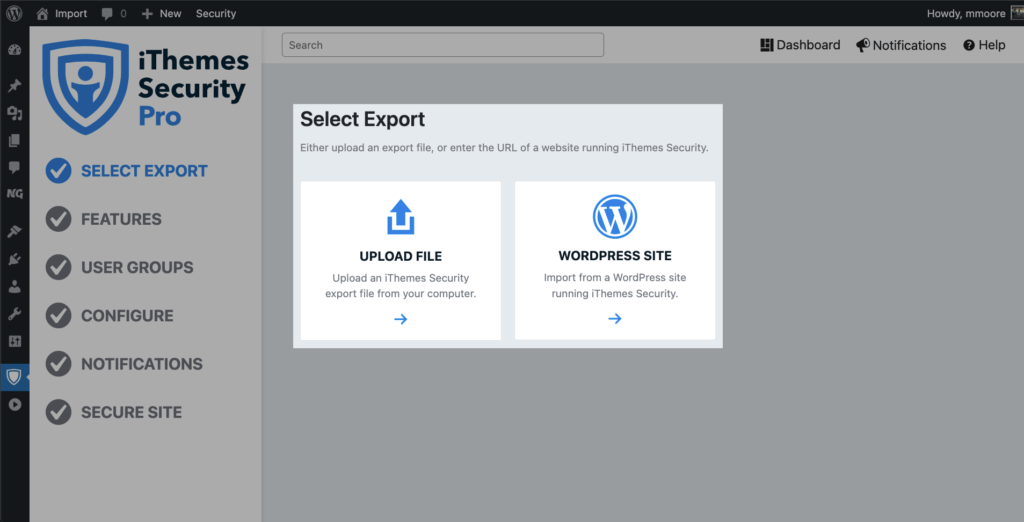
Task: Open the Comments icon in the sidebar
Action: tap(14, 168)
